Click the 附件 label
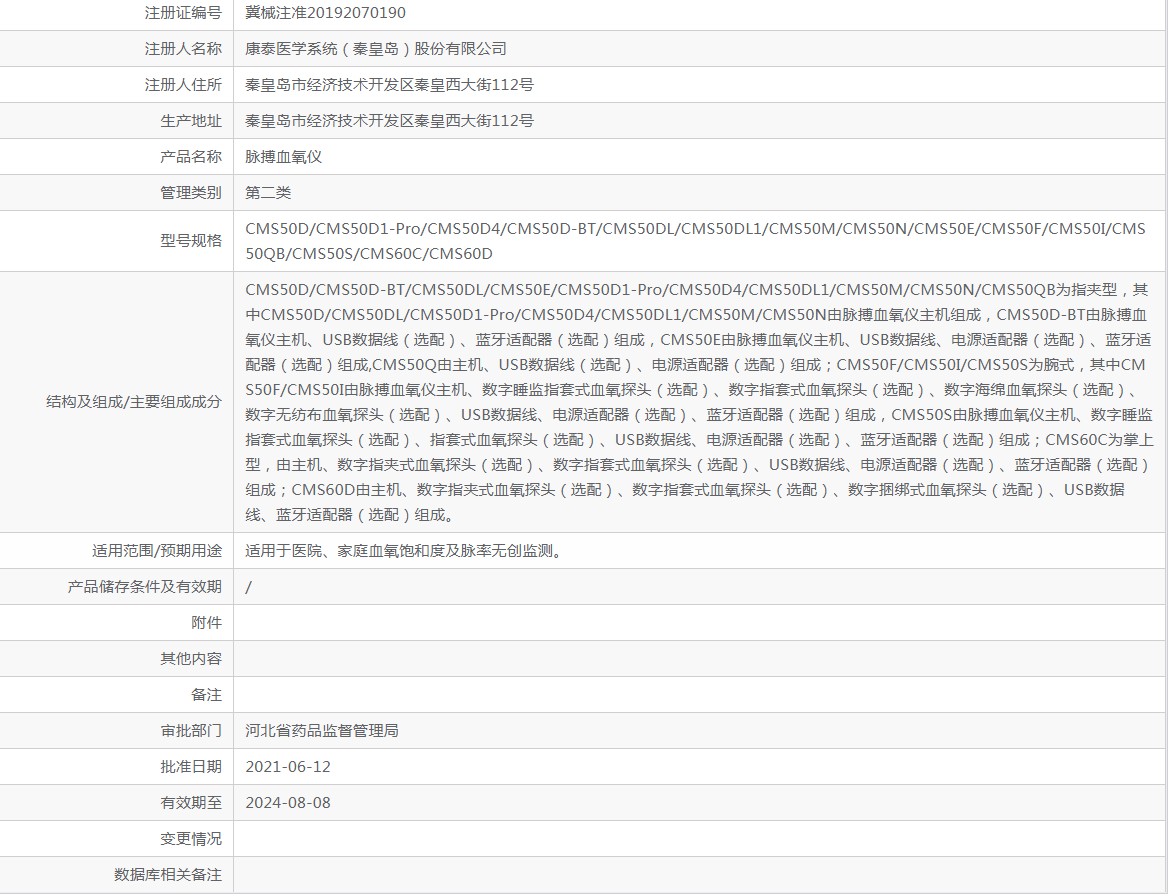 click(x=207, y=622)
